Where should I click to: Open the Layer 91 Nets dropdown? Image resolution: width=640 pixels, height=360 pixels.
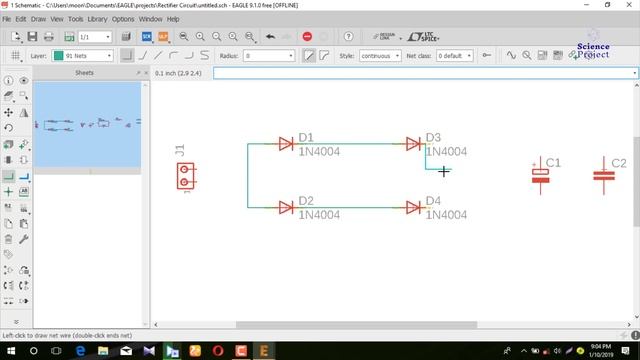point(83,56)
